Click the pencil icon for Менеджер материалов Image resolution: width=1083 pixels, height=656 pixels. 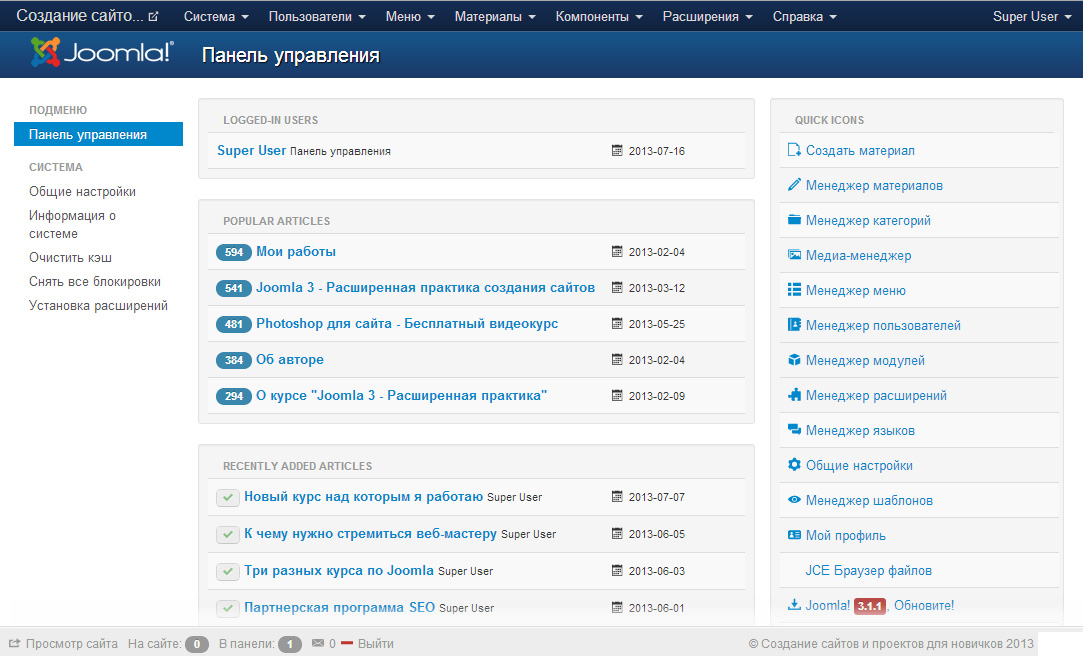[x=794, y=186]
